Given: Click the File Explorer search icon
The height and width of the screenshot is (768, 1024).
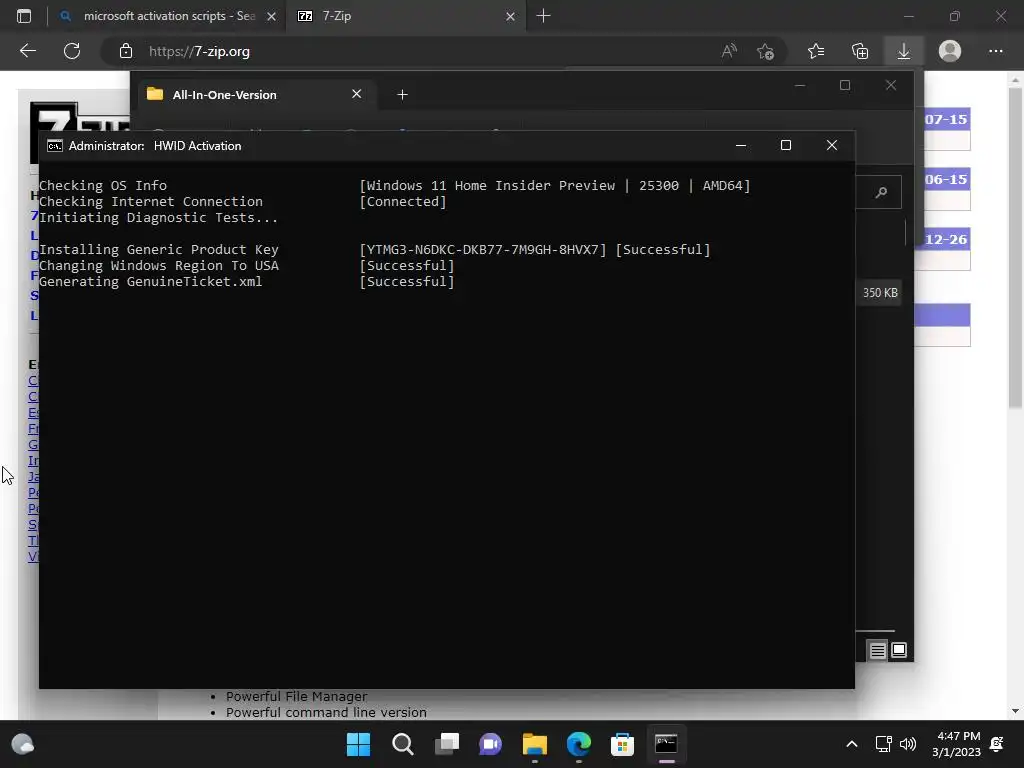Looking at the screenshot, I should [x=881, y=192].
